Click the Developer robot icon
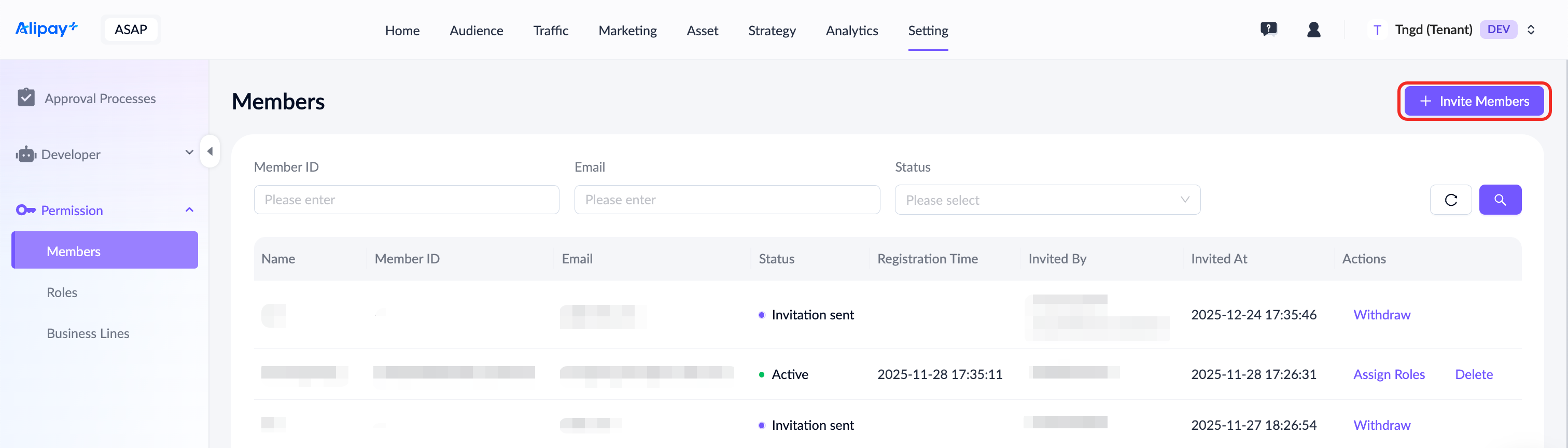This screenshot has width=1568, height=448. (x=25, y=155)
